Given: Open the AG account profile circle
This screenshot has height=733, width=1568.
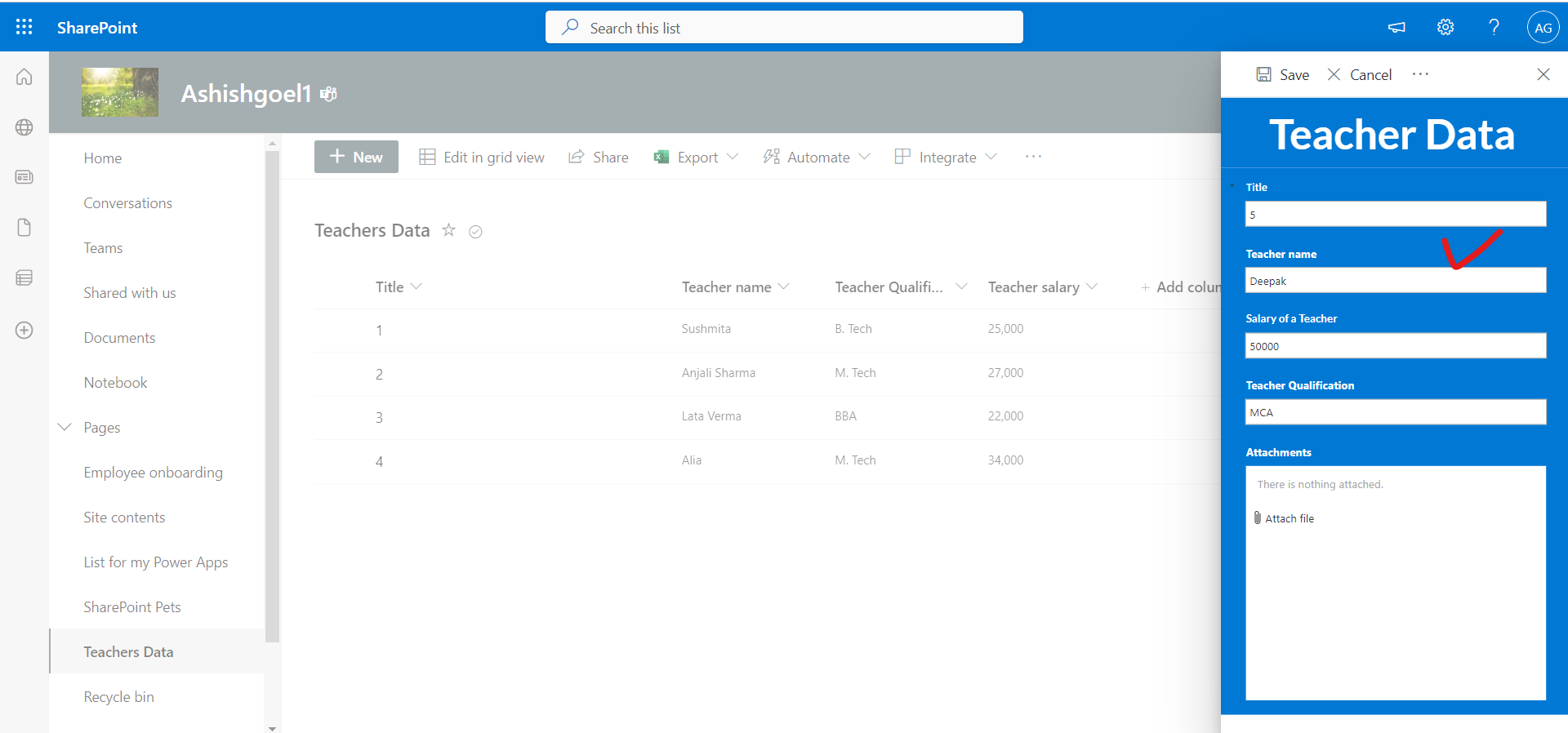Looking at the screenshot, I should tap(1543, 27).
